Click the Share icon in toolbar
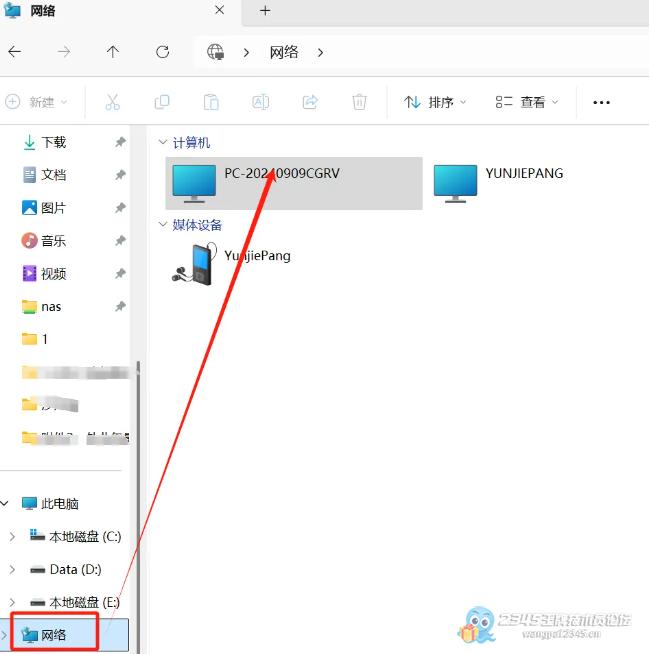 pos(310,102)
